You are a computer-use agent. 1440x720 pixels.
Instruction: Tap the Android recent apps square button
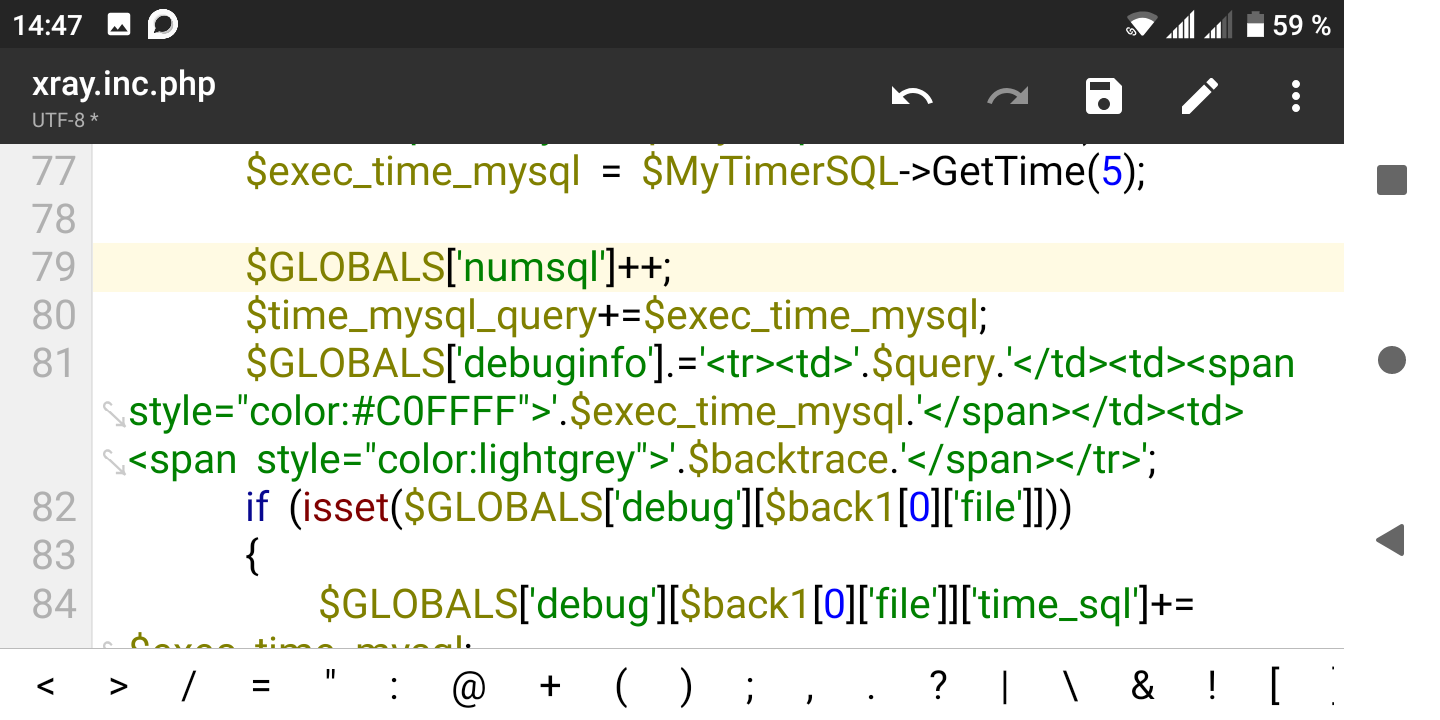[x=1392, y=180]
